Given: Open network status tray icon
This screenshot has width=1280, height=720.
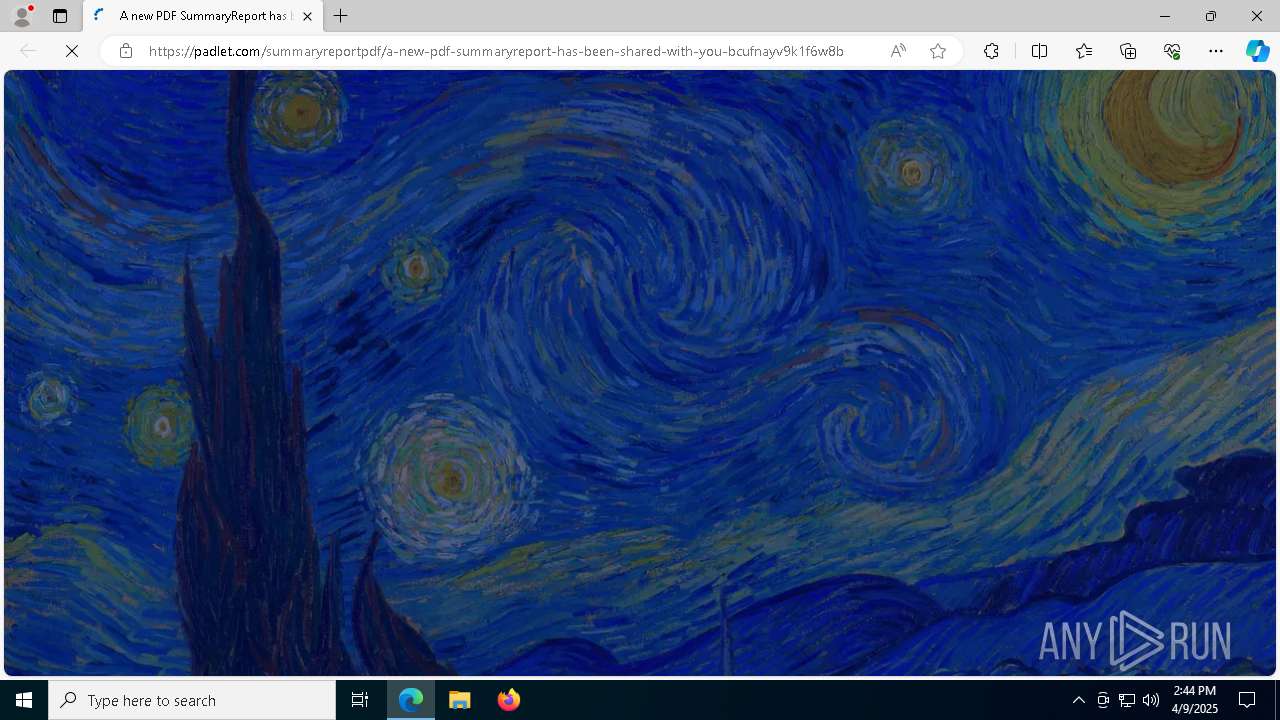Looking at the screenshot, I should 1127,700.
